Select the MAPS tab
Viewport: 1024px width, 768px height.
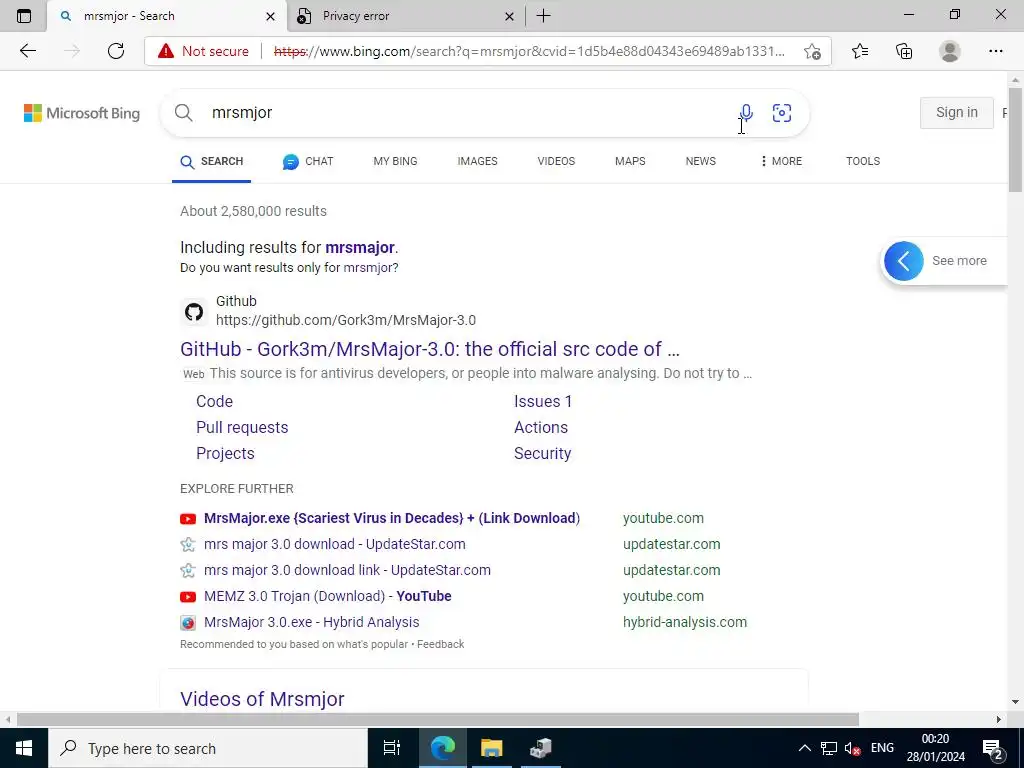(630, 161)
